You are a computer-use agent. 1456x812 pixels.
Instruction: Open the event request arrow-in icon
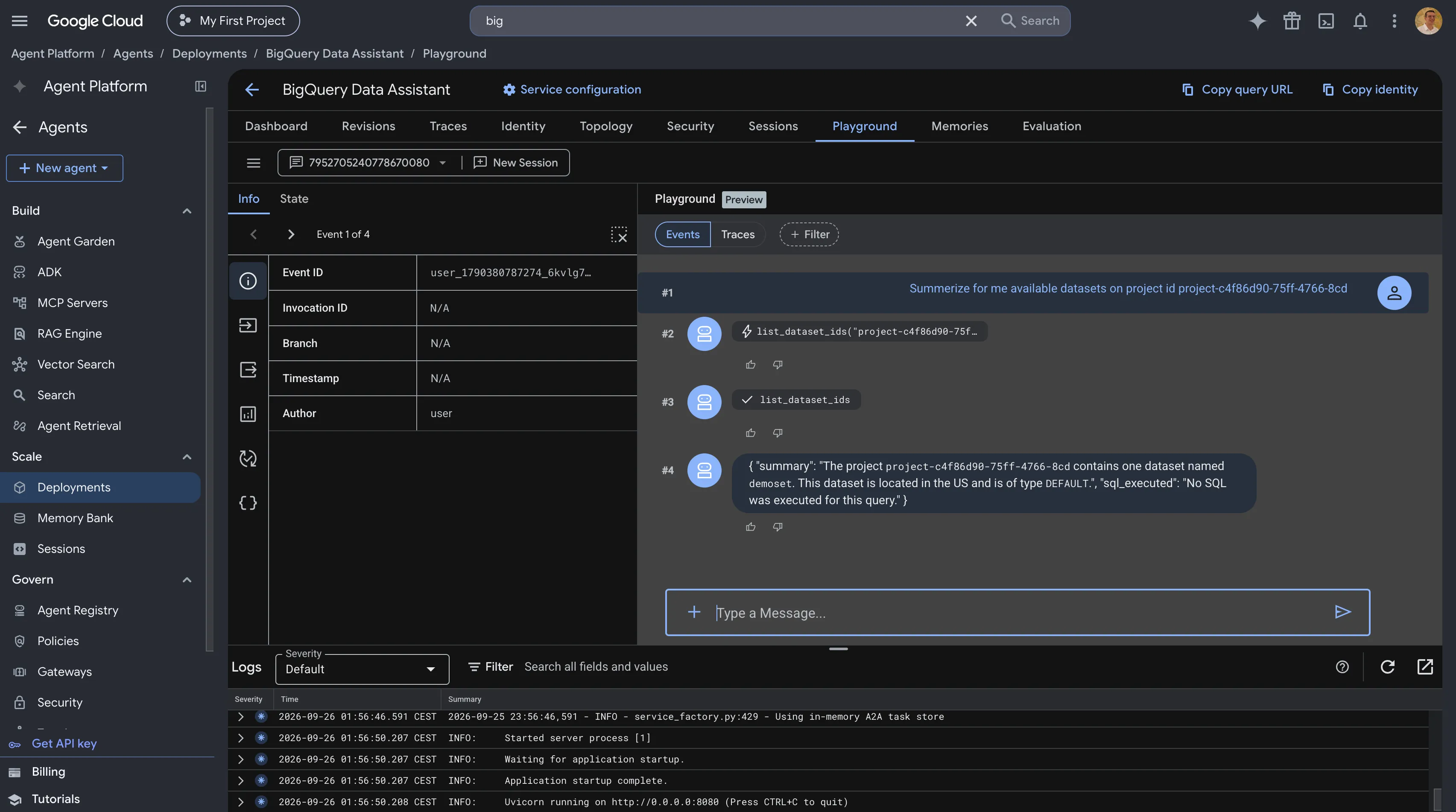248,325
